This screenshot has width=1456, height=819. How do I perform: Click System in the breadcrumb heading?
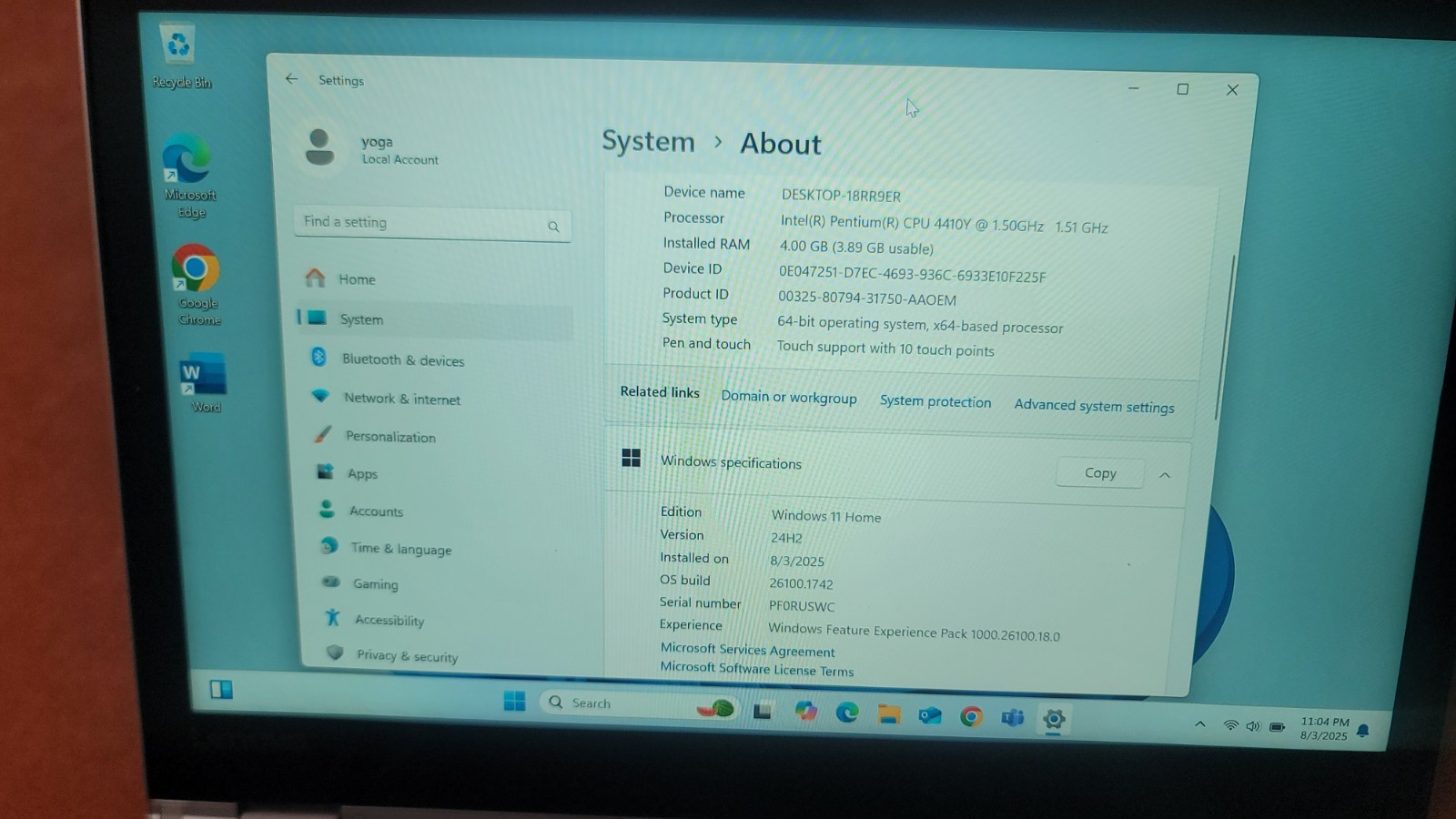coord(648,141)
